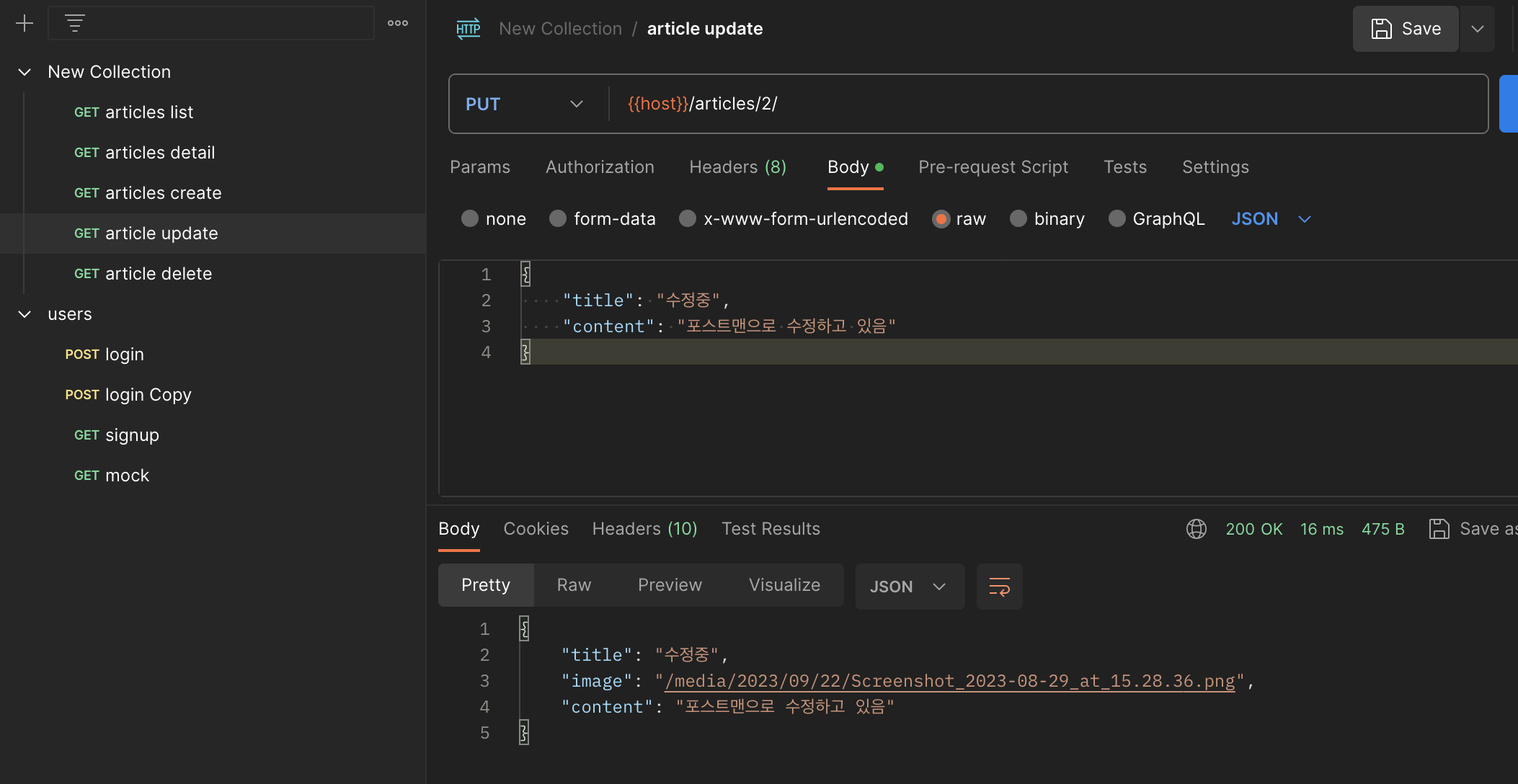
Task: Click the Save button for the request
Action: [x=1406, y=29]
